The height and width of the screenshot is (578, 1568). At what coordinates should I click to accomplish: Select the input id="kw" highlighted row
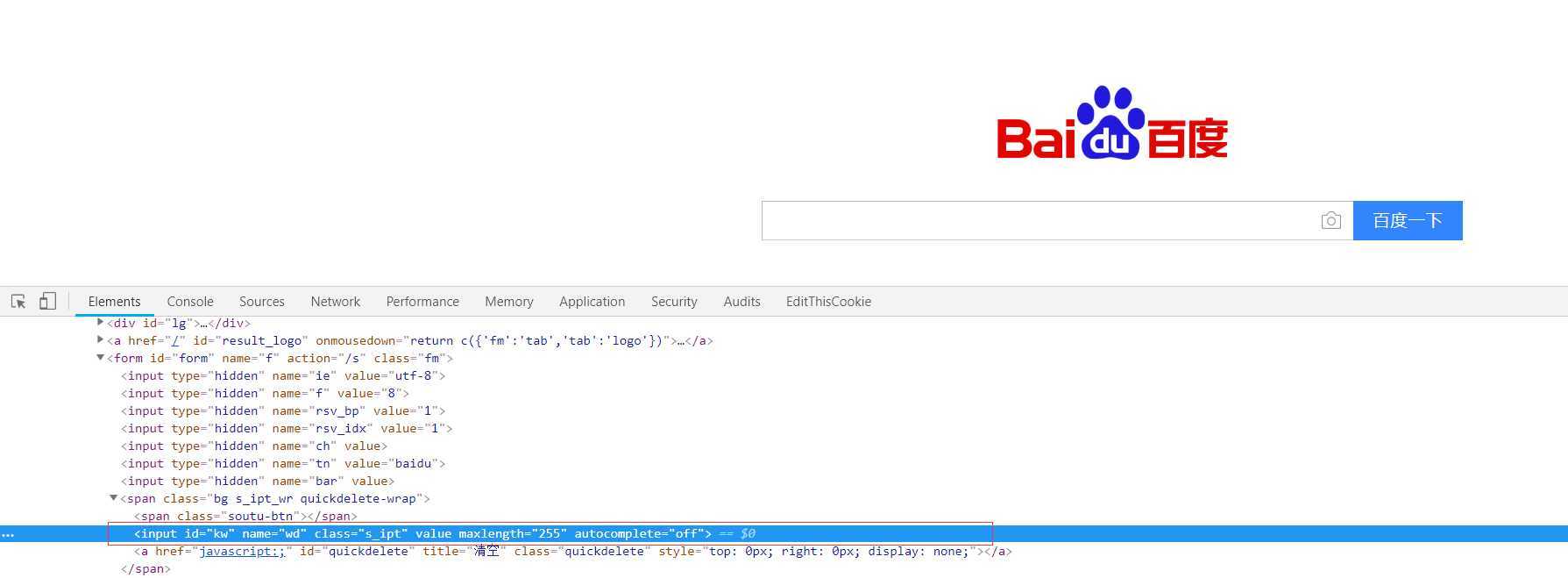(784, 533)
